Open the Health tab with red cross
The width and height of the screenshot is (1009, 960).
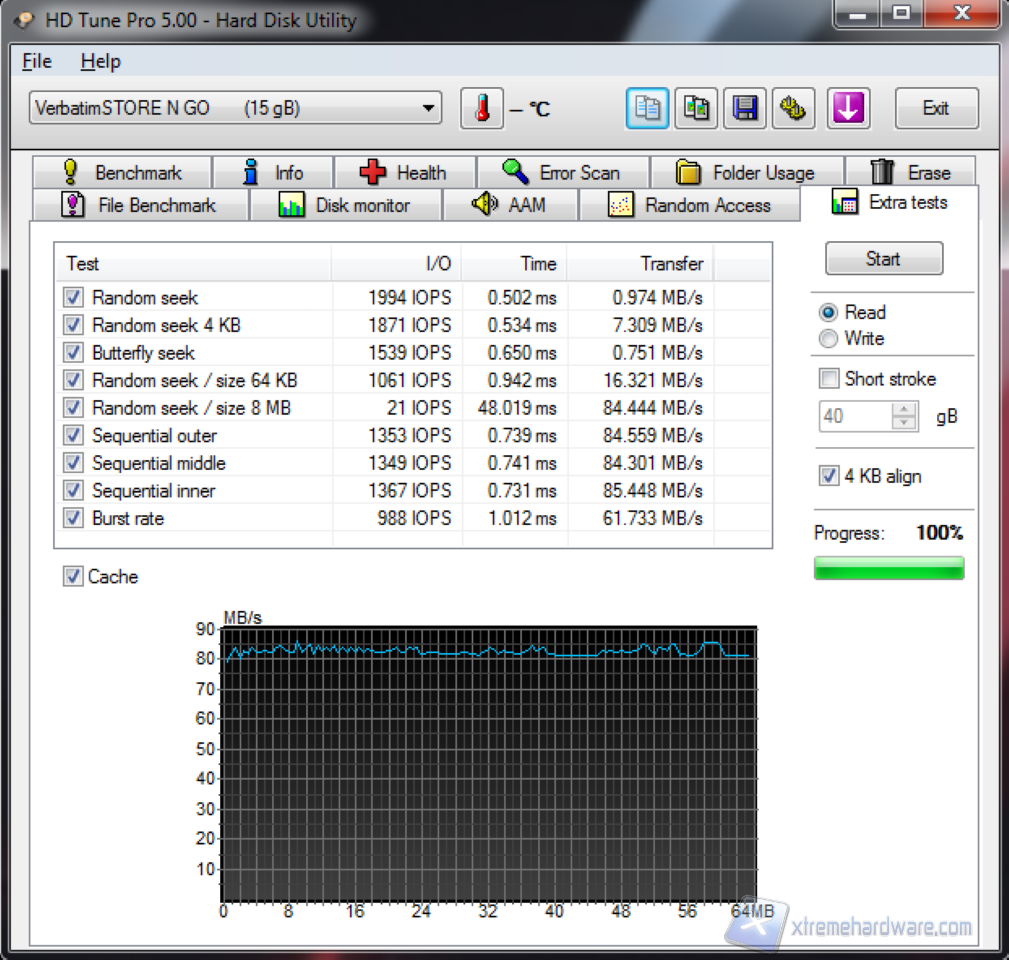pos(403,173)
